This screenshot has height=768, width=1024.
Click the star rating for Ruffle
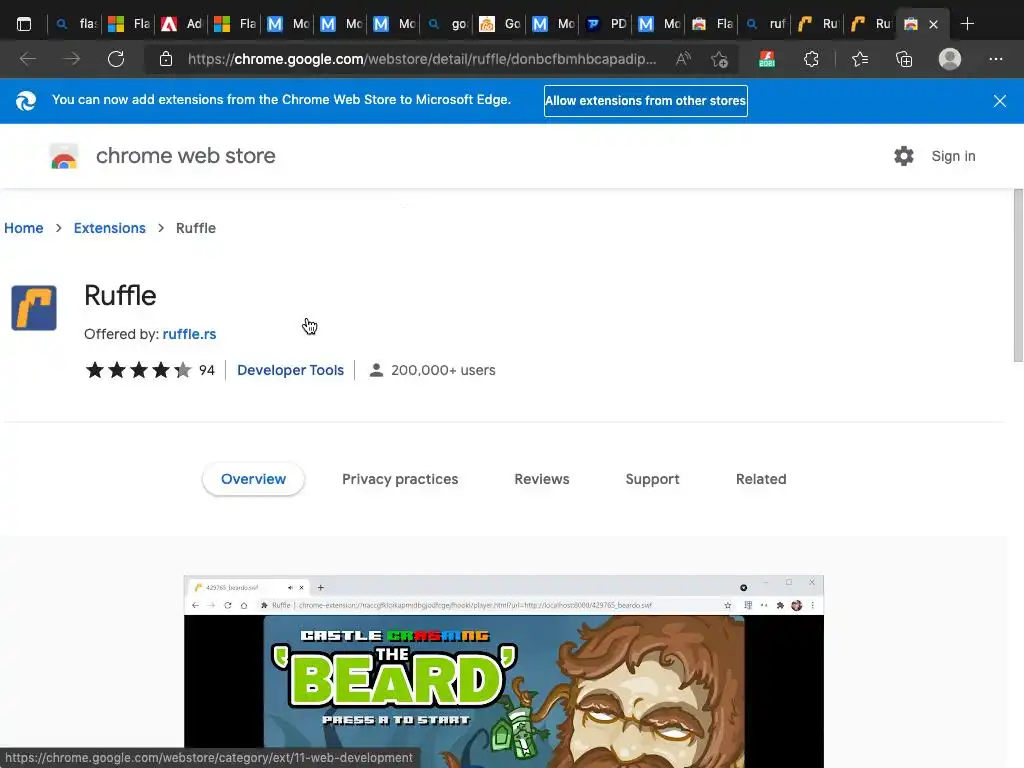(x=138, y=370)
